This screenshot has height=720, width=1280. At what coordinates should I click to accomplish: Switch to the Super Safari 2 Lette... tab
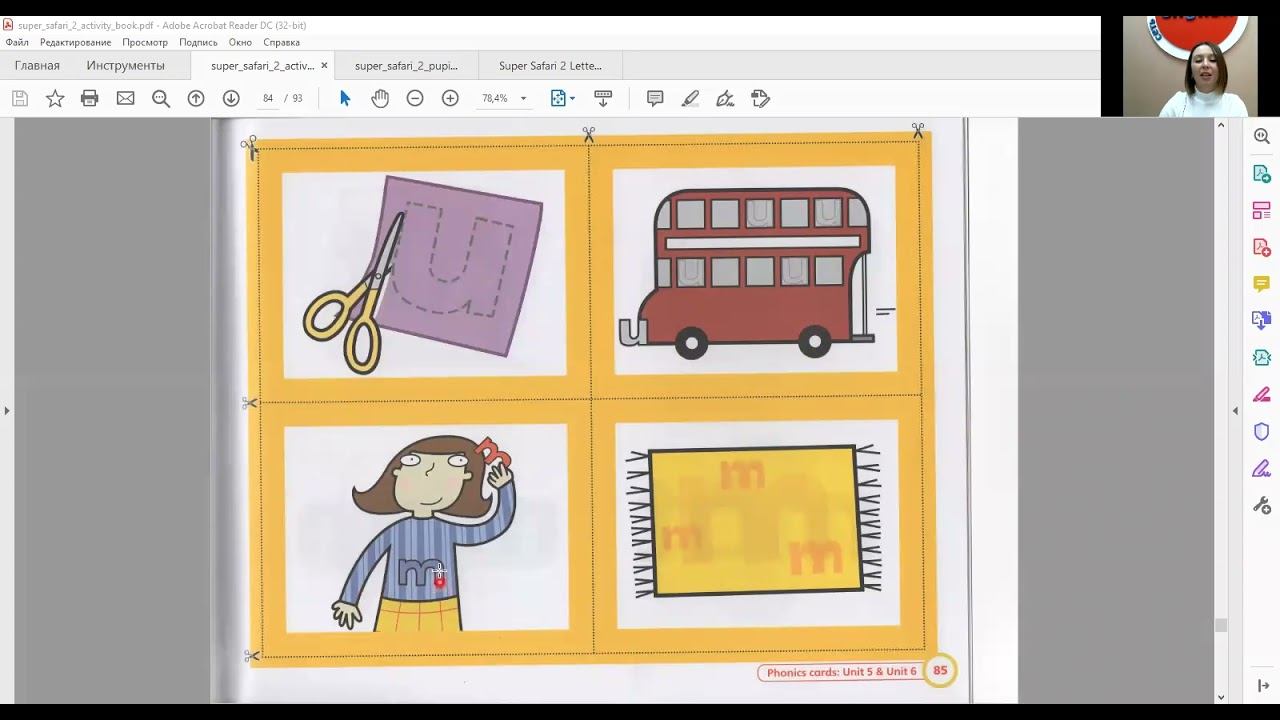point(550,66)
